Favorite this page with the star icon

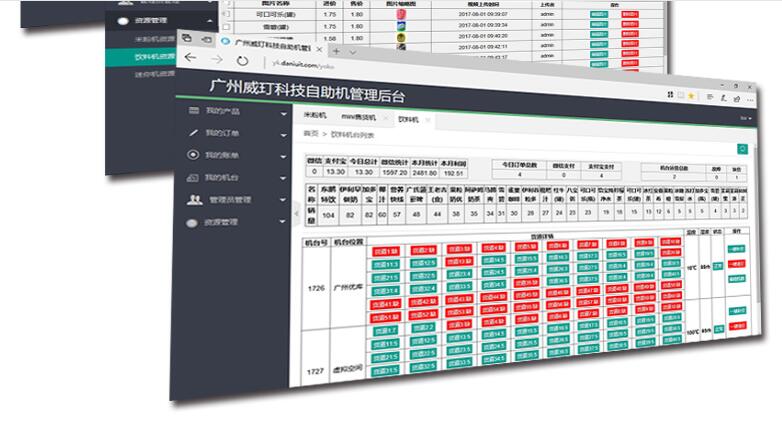click(x=691, y=96)
